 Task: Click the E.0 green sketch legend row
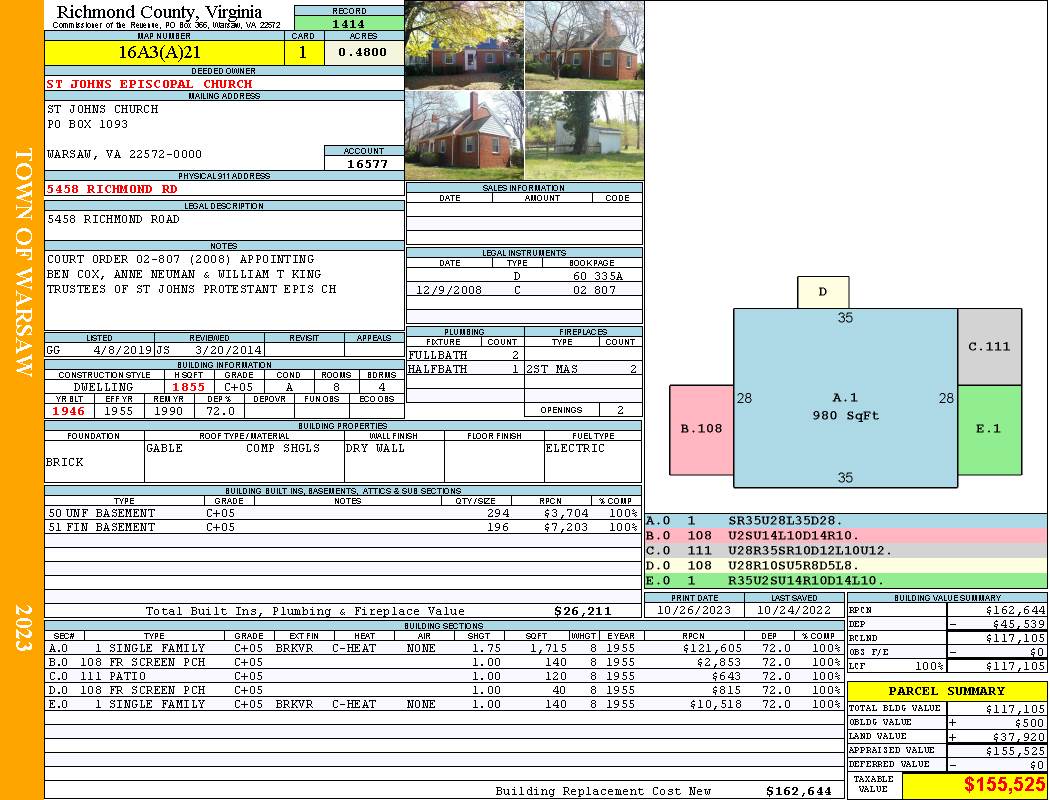click(x=846, y=580)
